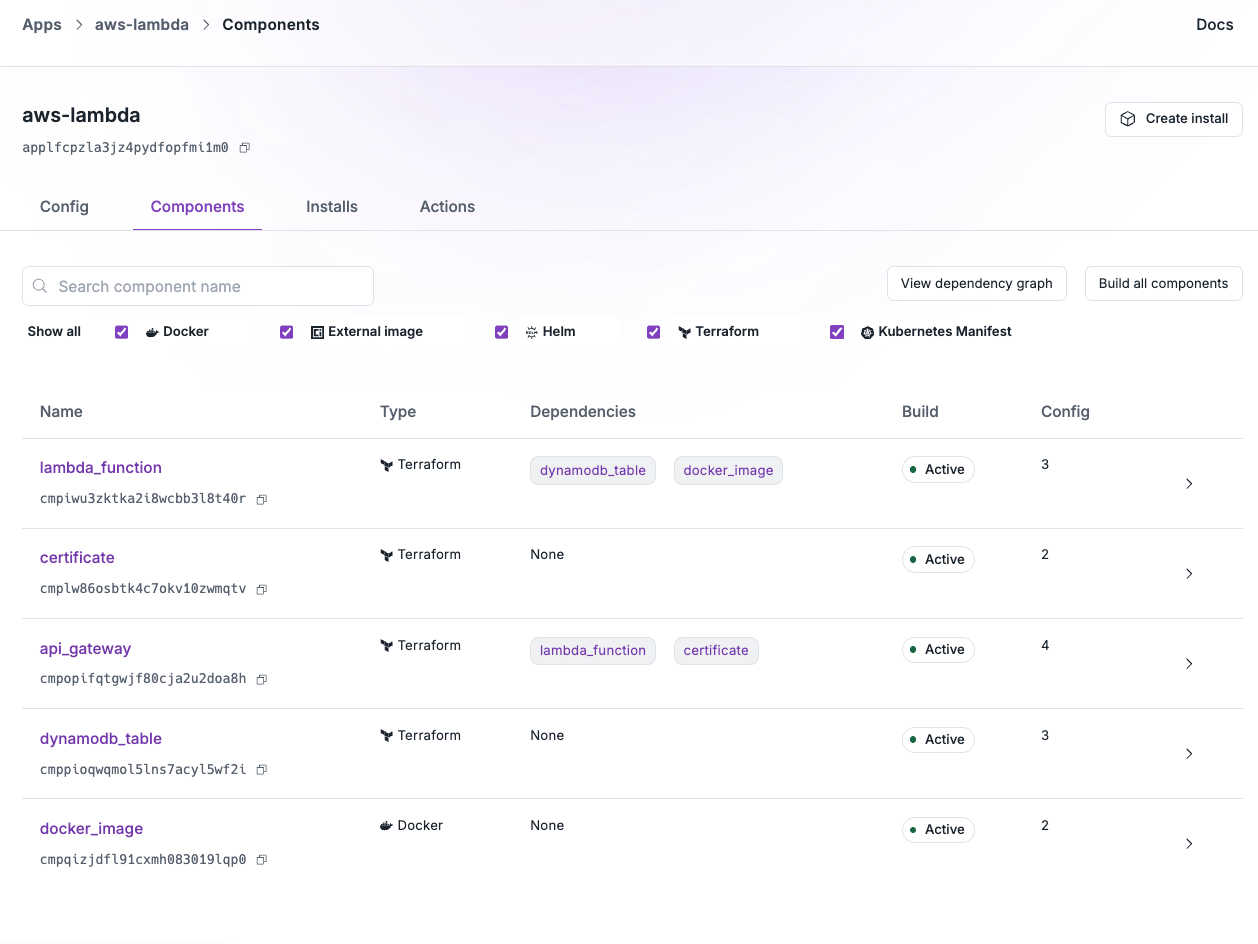Click Docker icon in docker_image row
Screen dimensions: 1258x944
(386, 826)
